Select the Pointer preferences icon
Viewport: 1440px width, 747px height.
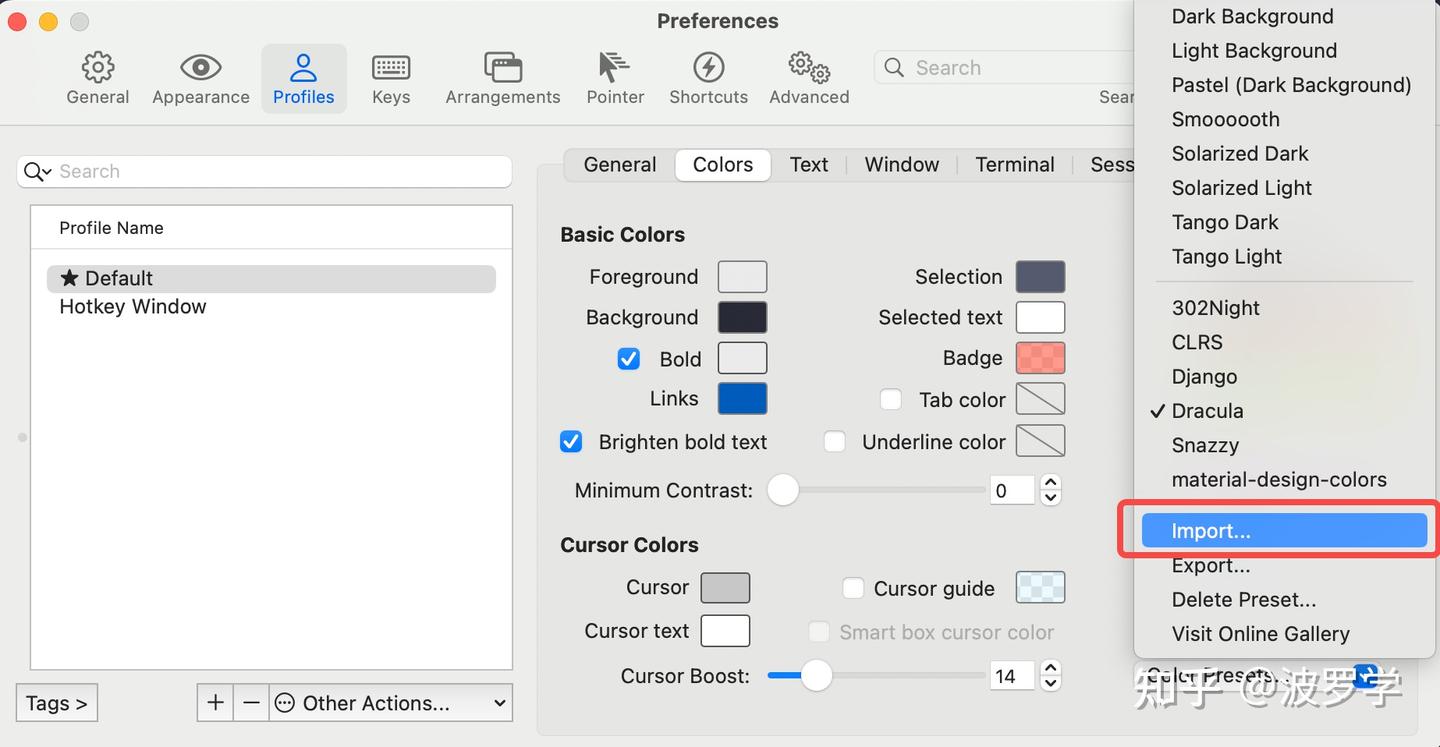pyautogui.click(x=614, y=78)
